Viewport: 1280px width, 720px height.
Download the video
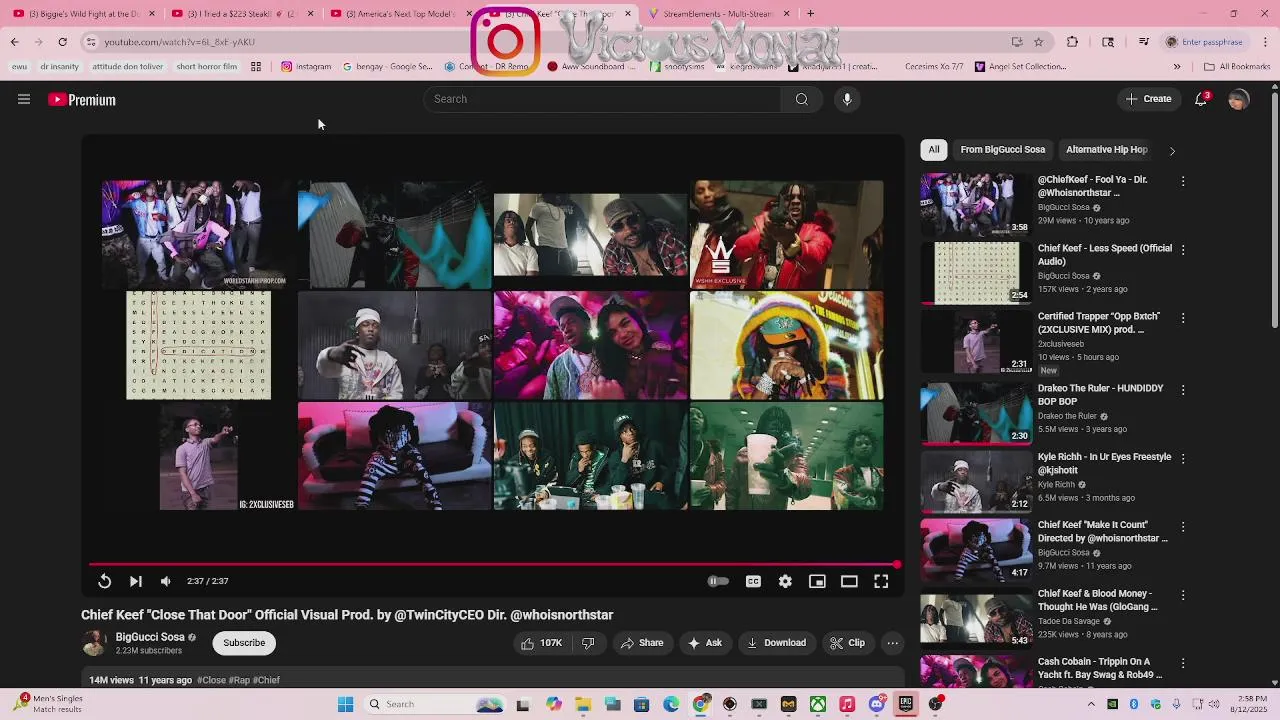tap(776, 643)
